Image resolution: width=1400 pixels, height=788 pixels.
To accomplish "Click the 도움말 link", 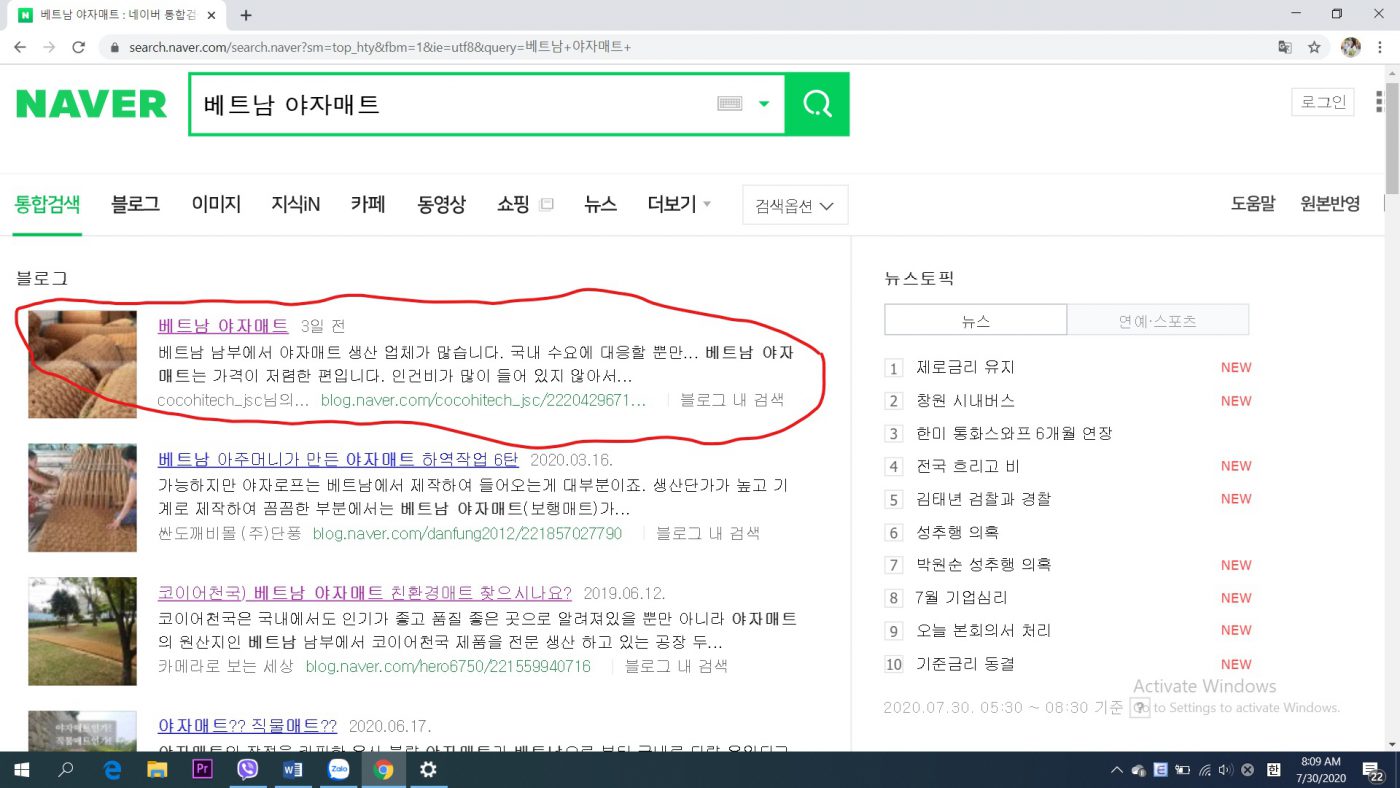I will [1253, 204].
